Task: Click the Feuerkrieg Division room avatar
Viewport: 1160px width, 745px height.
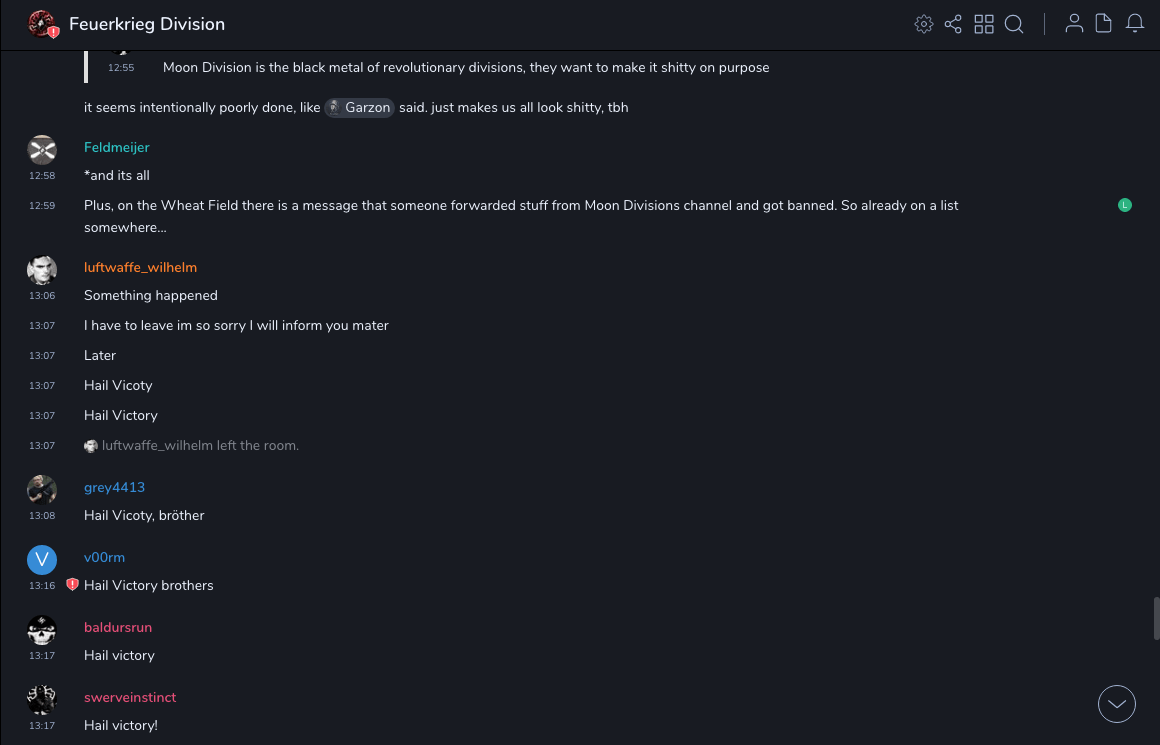Action: click(42, 24)
